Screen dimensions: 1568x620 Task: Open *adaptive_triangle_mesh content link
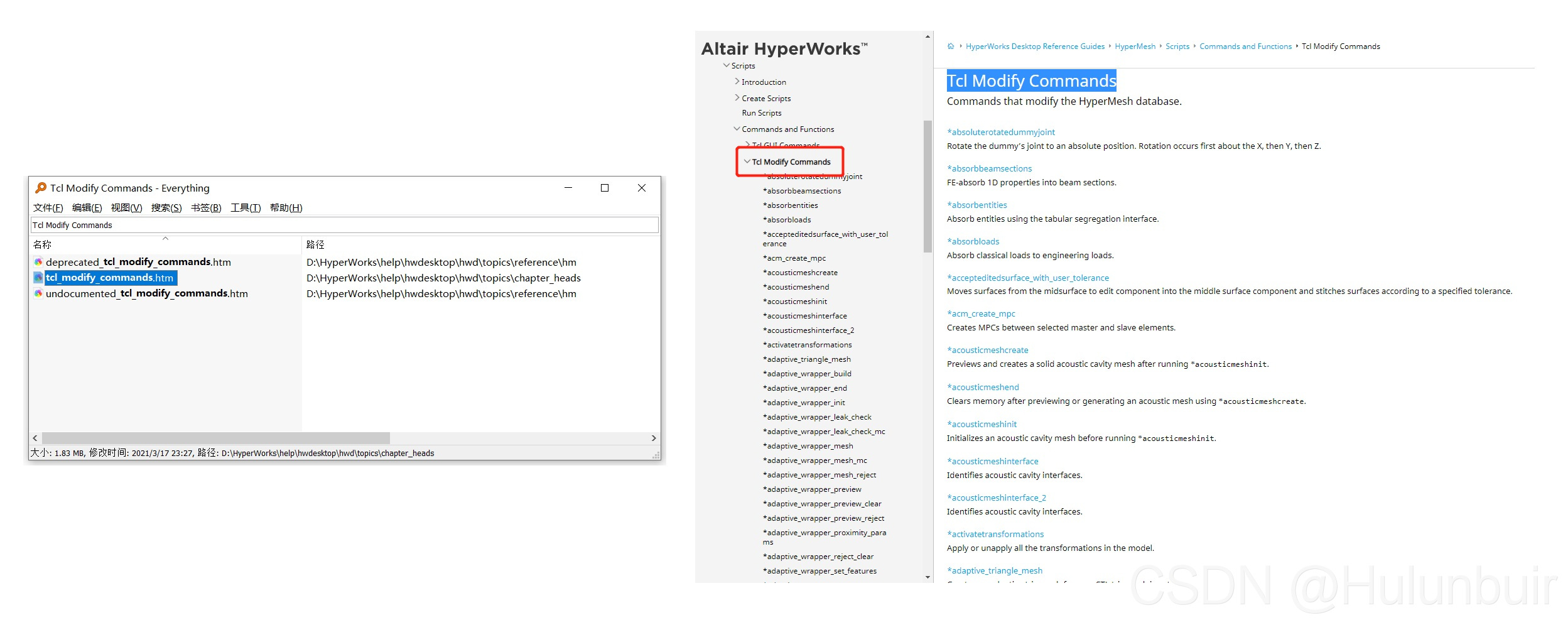pyautogui.click(x=995, y=570)
